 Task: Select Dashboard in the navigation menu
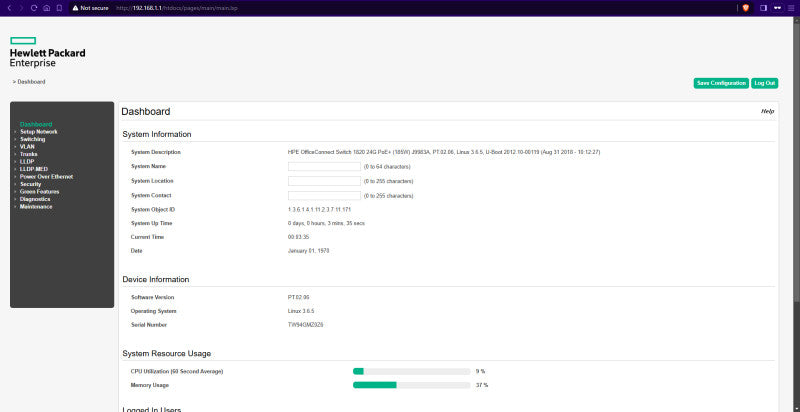[36, 124]
